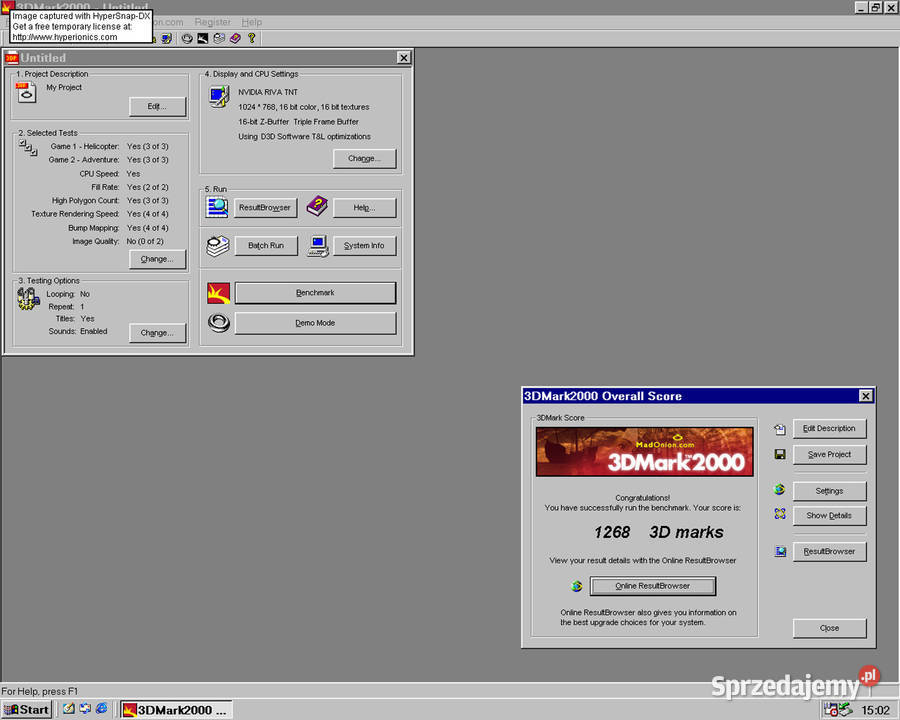The height and width of the screenshot is (720, 900).
Task: Click Change... under Display and CPU Settings
Action: [x=364, y=158]
